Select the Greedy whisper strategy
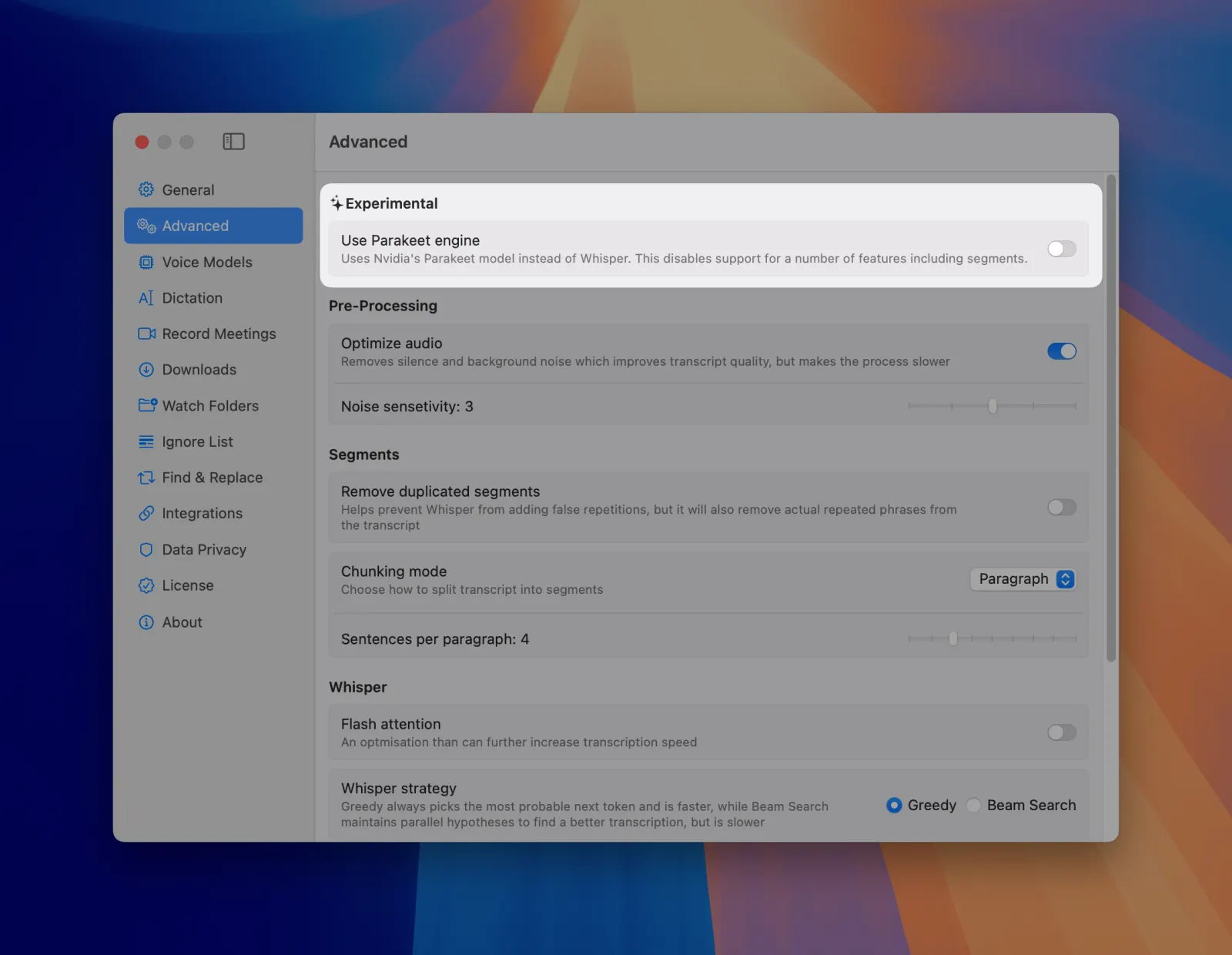Image resolution: width=1232 pixels, height=955 pixels. [x=894, y=805]
